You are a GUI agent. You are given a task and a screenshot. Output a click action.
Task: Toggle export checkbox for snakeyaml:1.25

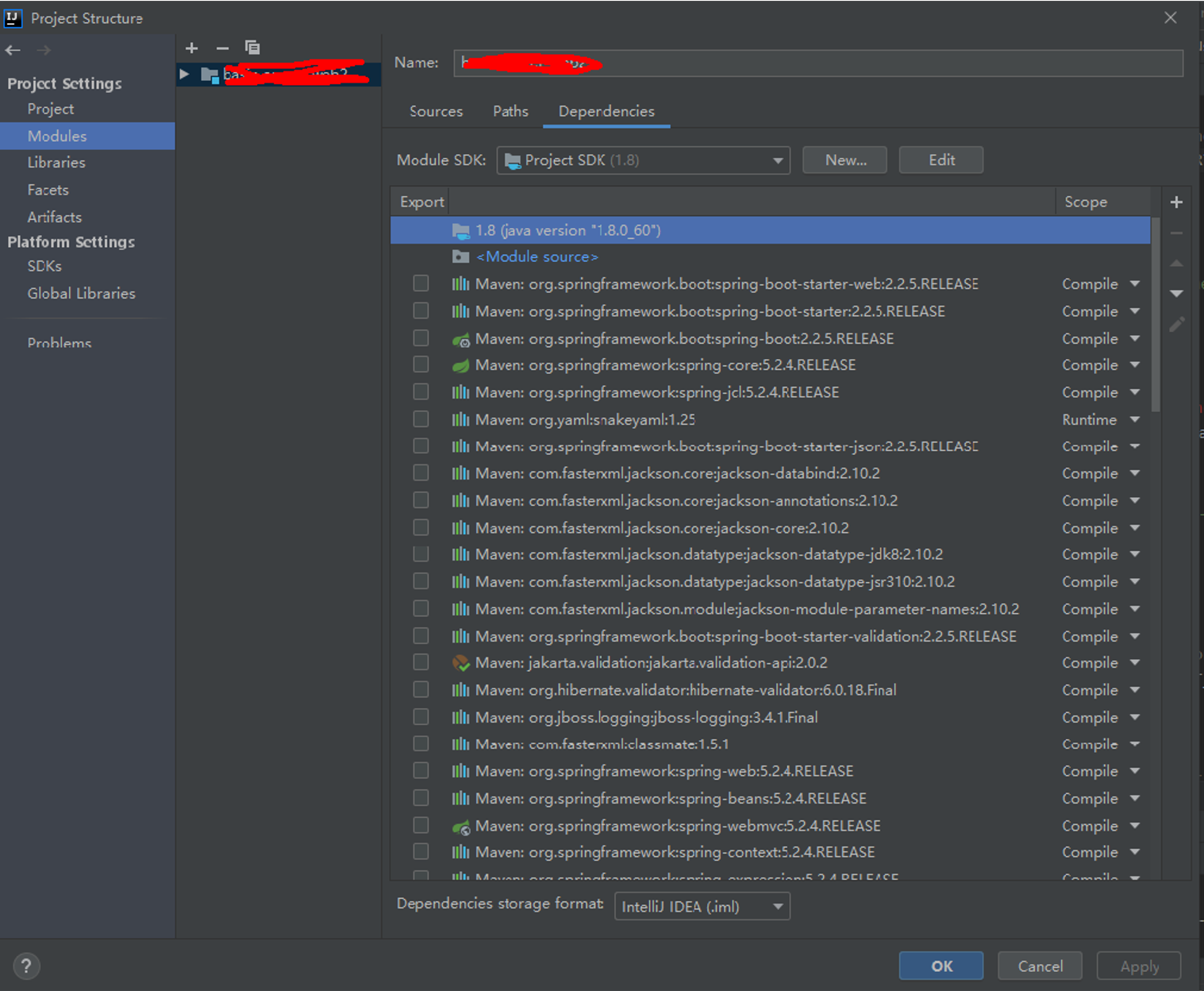point(421,418)
